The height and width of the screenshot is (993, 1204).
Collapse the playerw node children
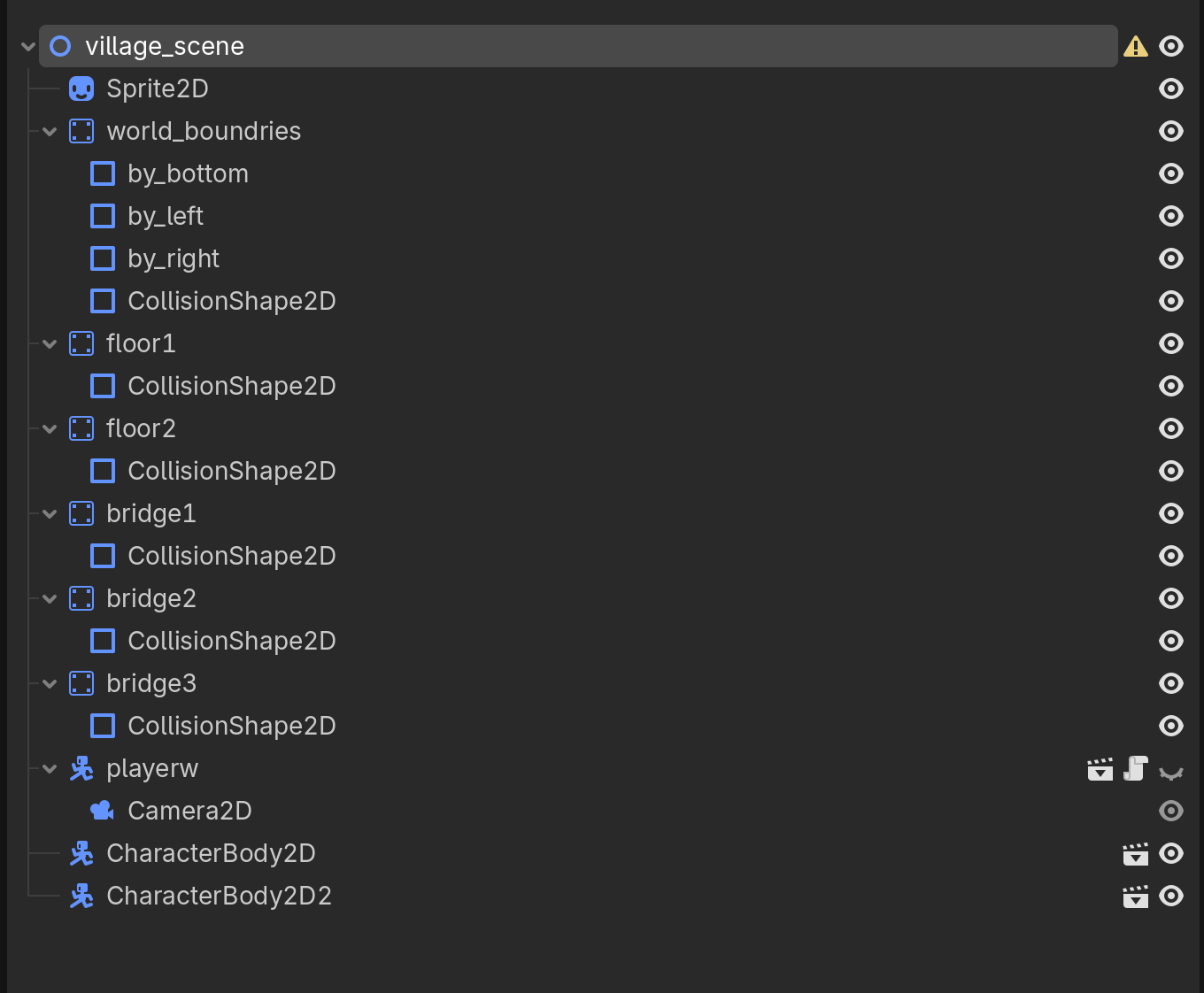[x=49, y=768]
